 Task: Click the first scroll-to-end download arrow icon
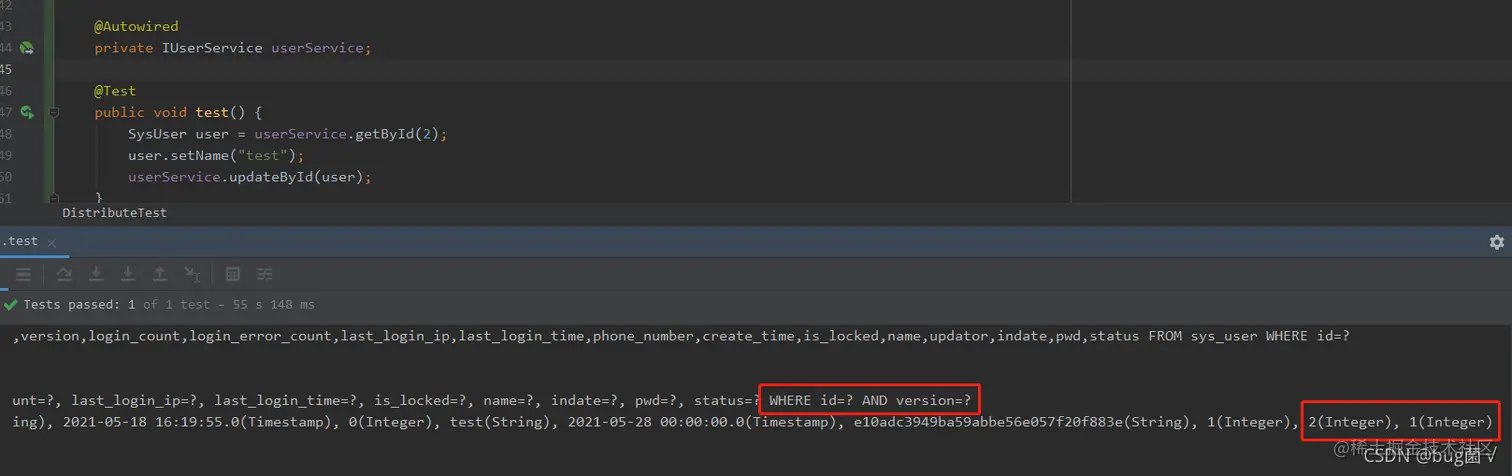(x=97, y=274)
